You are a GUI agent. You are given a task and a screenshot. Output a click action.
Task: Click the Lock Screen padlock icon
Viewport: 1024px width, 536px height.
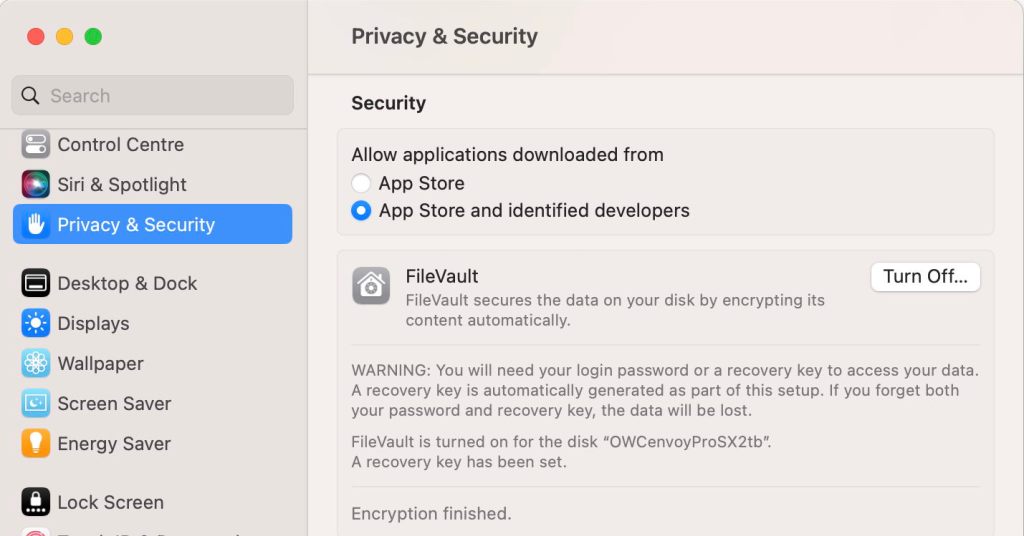36,502
